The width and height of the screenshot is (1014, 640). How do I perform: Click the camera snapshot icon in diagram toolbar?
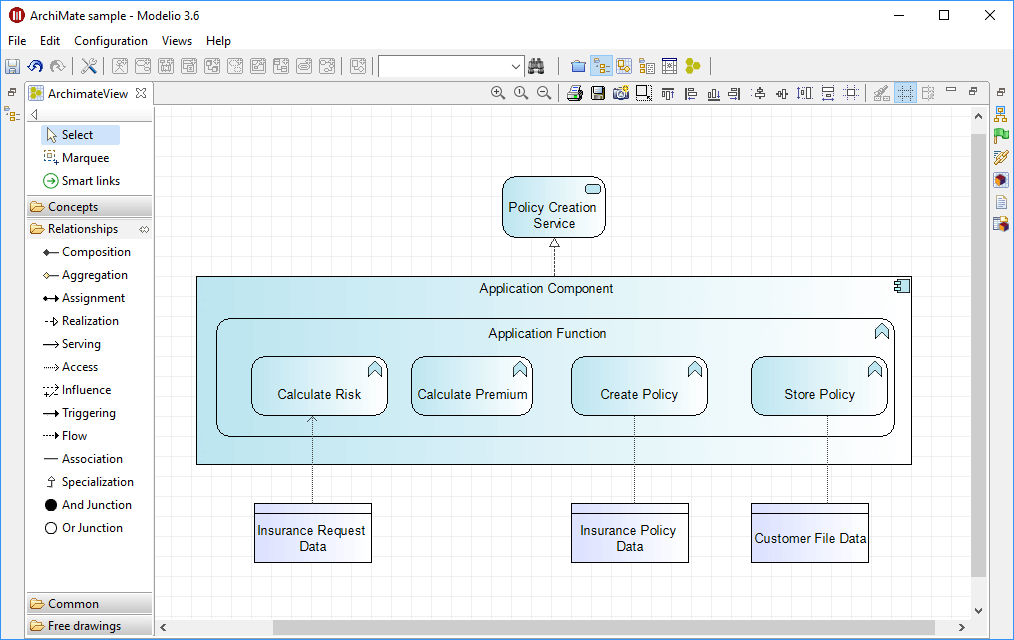click(x=620, y=93)
